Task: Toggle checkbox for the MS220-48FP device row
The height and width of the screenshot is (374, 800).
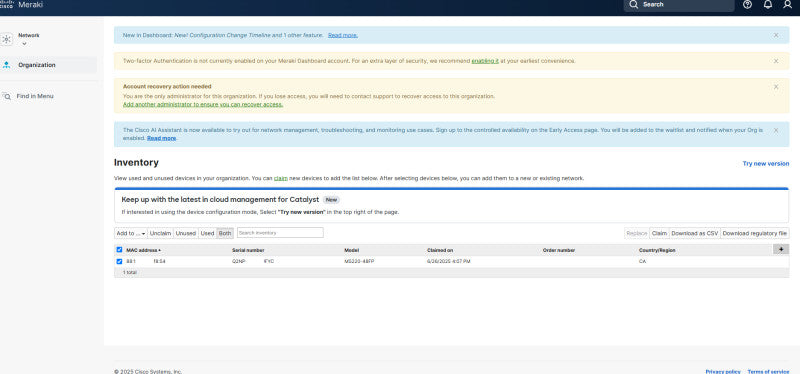Action: tap(119, 261)
